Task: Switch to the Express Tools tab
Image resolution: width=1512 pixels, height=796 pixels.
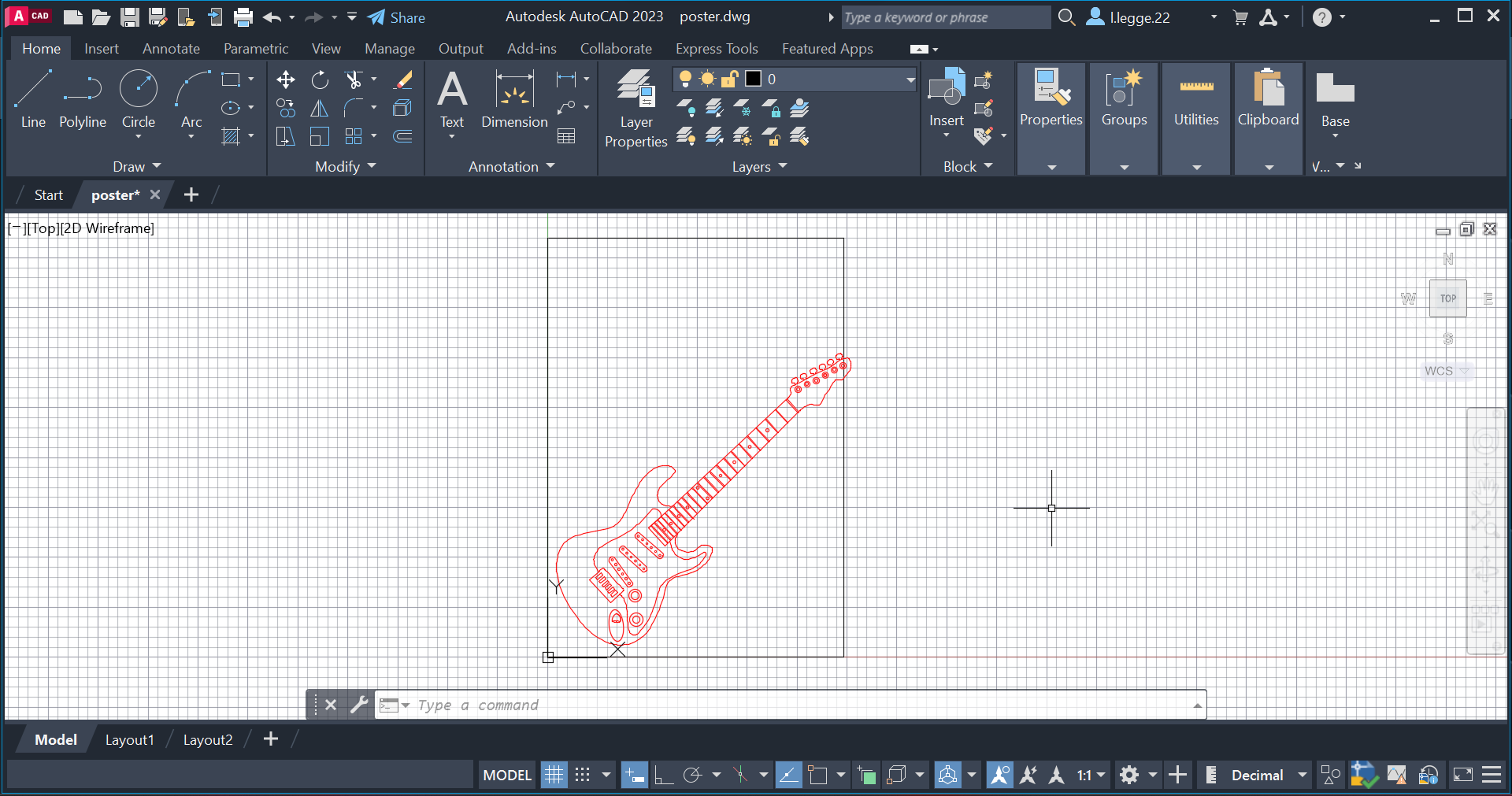Action: pos(717,49)
